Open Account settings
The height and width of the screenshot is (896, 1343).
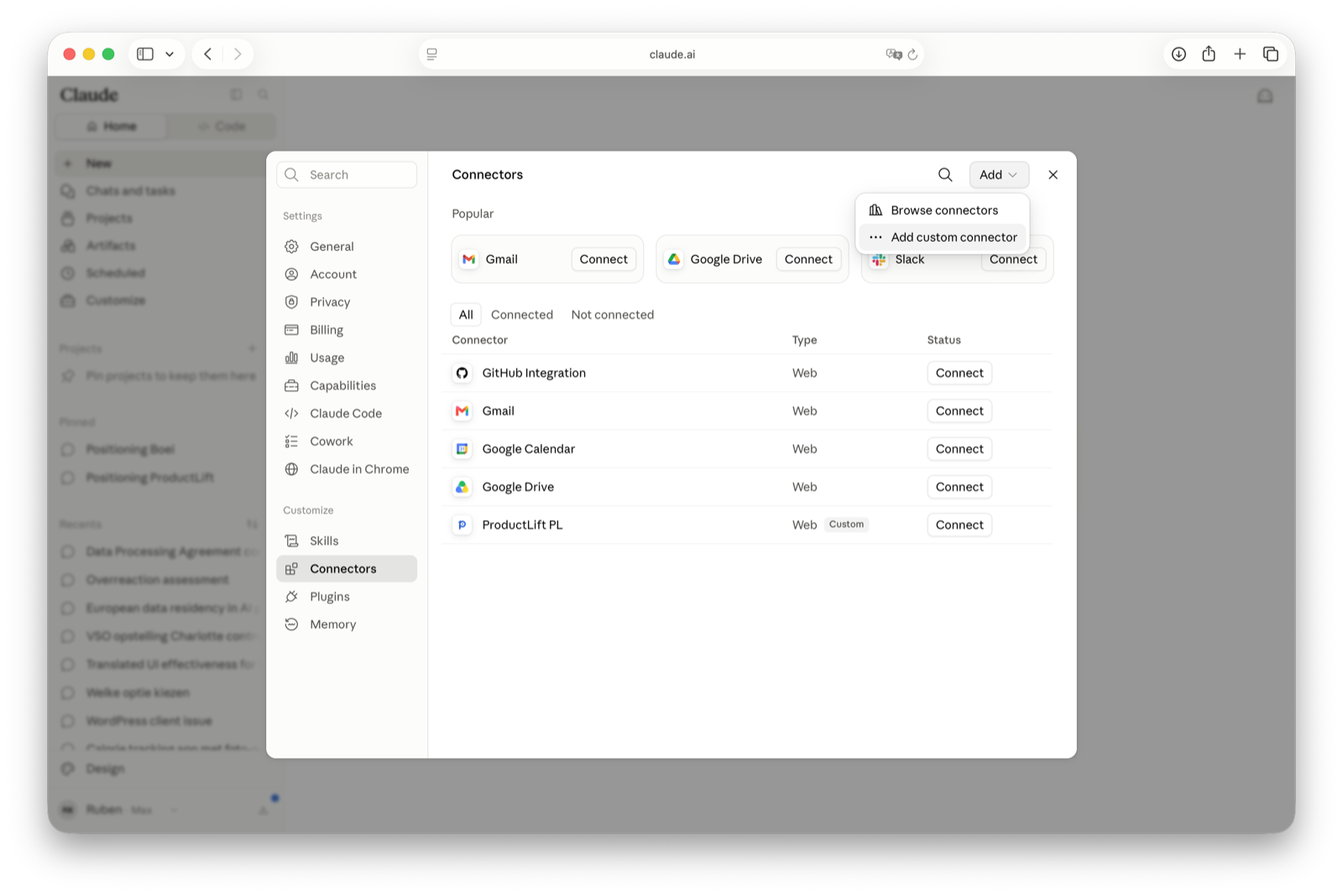(x=347, y=274)
